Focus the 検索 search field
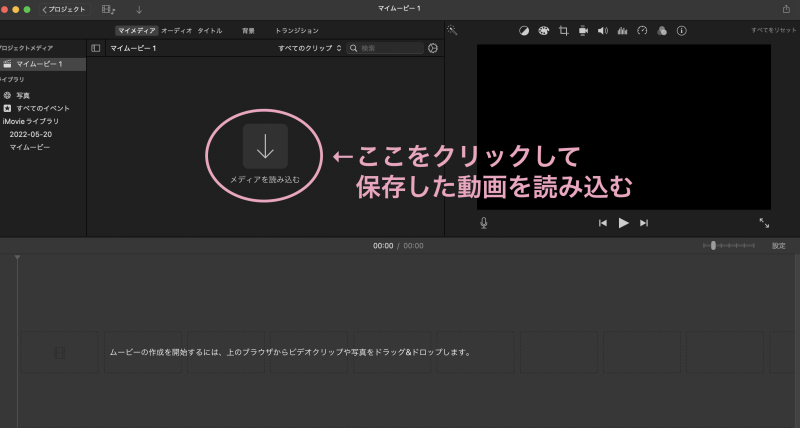Screen dimensions: 800x428 click(x=385, y=48)
